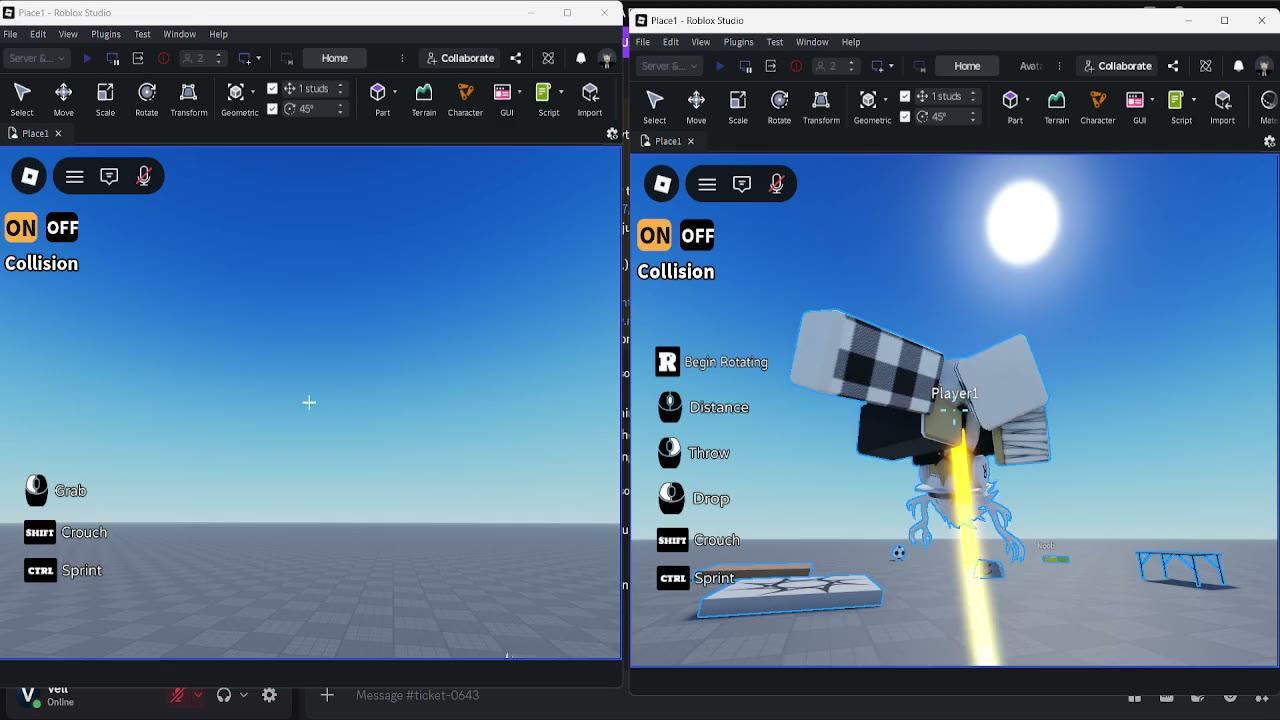1280x720 pixels.
Task: Expand the Part dropdown arrow in right window
Action: click(1028, 99)
